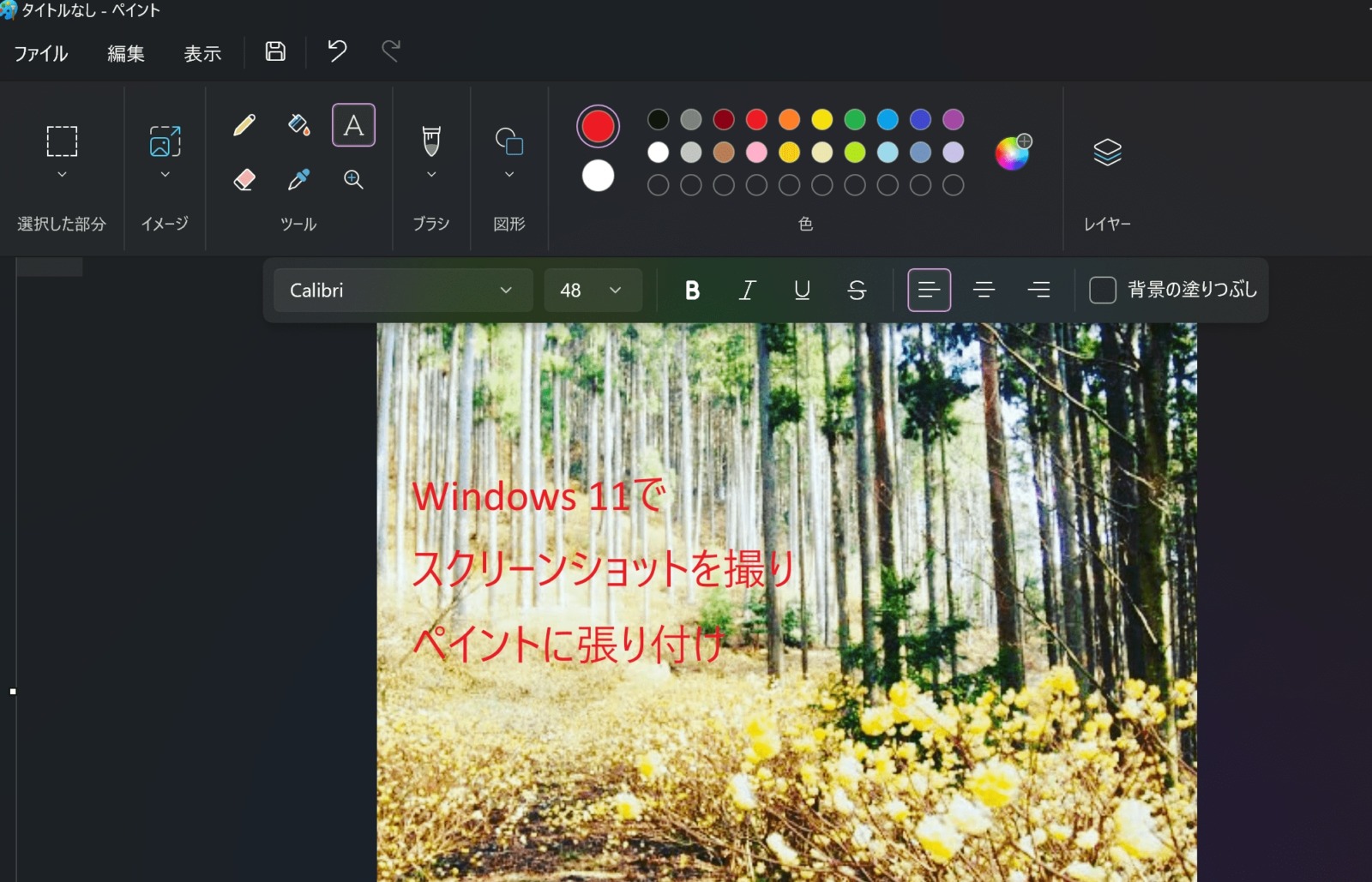Select the secondary white color circle

coord(598,176)
